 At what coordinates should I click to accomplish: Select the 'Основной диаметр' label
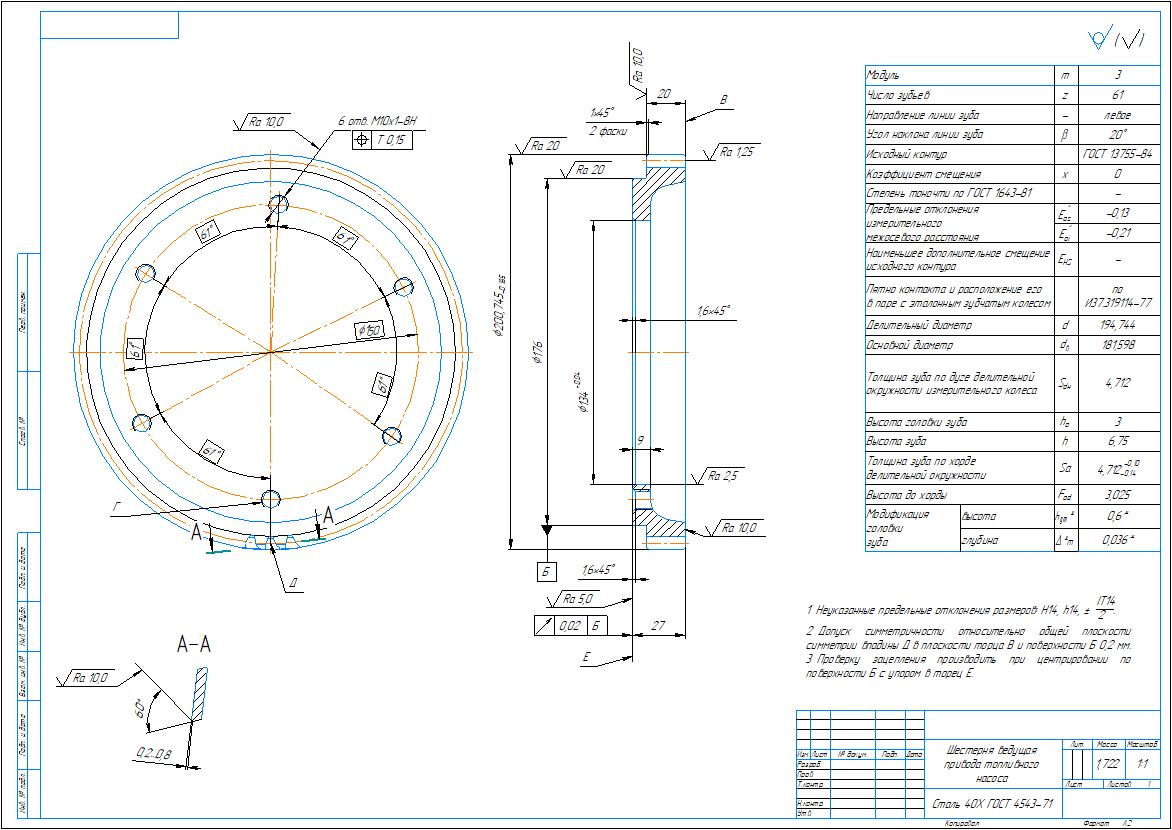[x=910, y=345]
